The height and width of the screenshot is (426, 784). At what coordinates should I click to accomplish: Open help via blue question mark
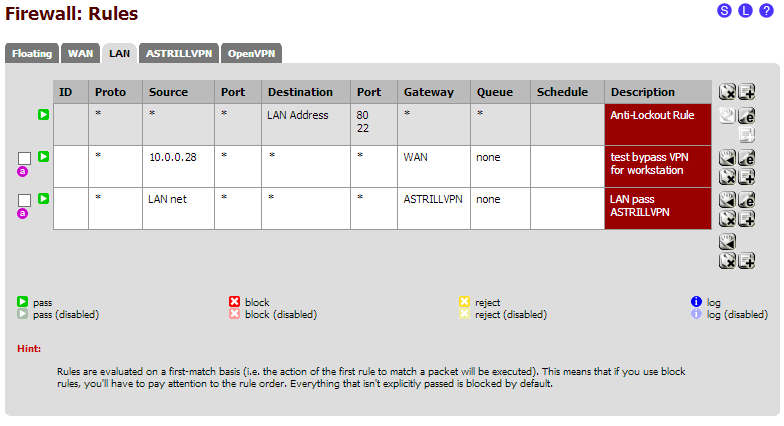pyautogui.click(x=766, y=10)
